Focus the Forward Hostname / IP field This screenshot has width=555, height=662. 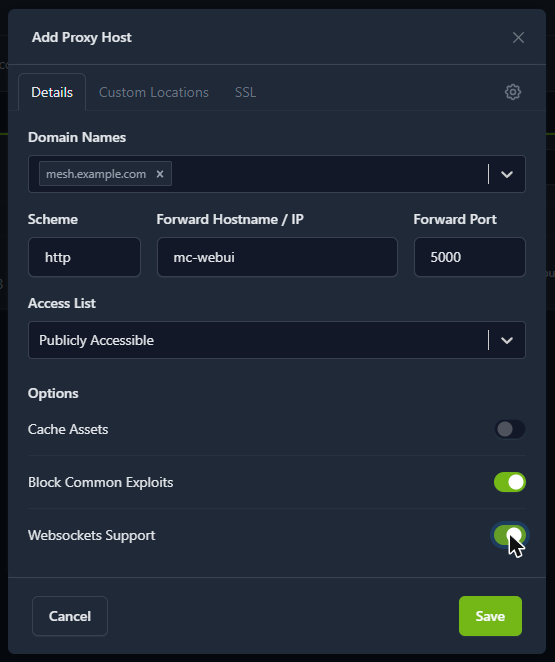[x=277, y=257]
